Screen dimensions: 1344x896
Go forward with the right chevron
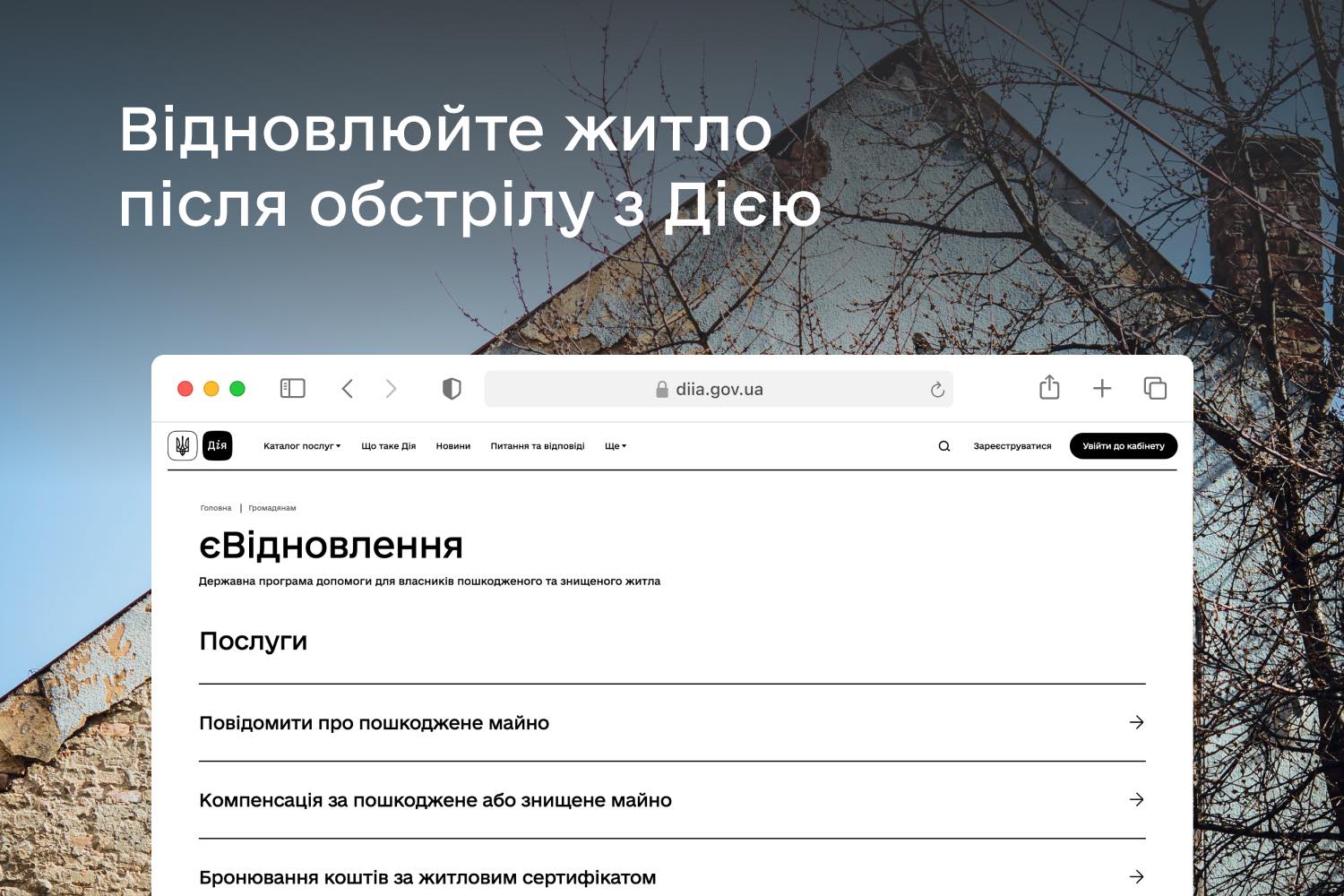tap(391, 388)
